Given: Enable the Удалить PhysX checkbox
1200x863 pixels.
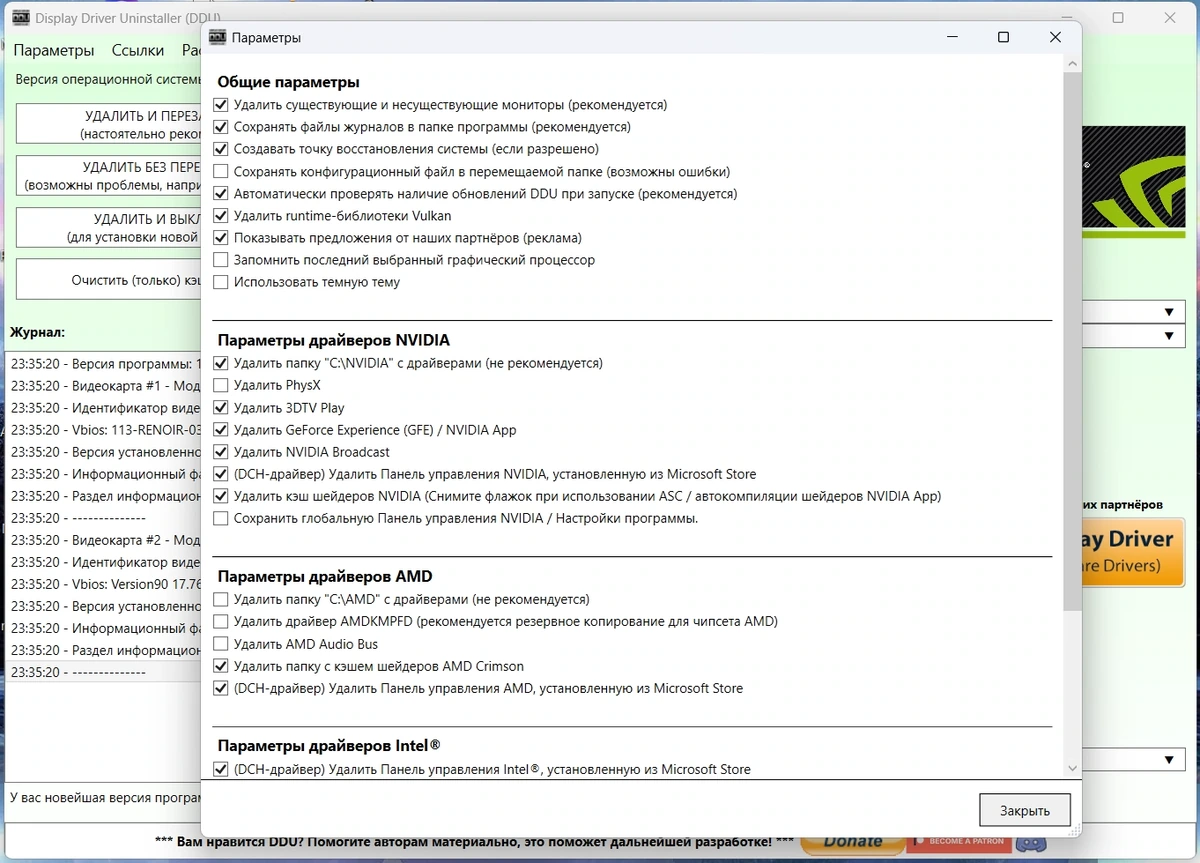Looking at the screenshot, I should point(221,385).
